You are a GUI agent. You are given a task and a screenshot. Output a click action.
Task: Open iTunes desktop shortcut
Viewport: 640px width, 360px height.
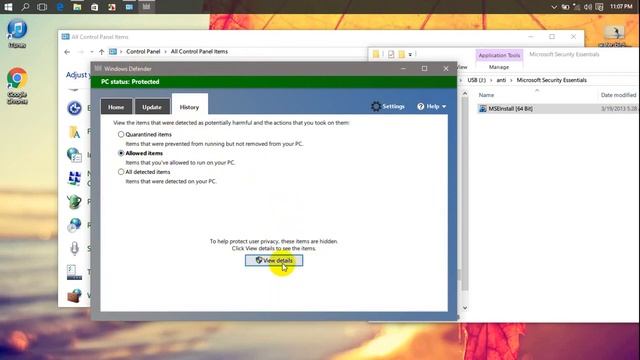click(x=17, y=33)
